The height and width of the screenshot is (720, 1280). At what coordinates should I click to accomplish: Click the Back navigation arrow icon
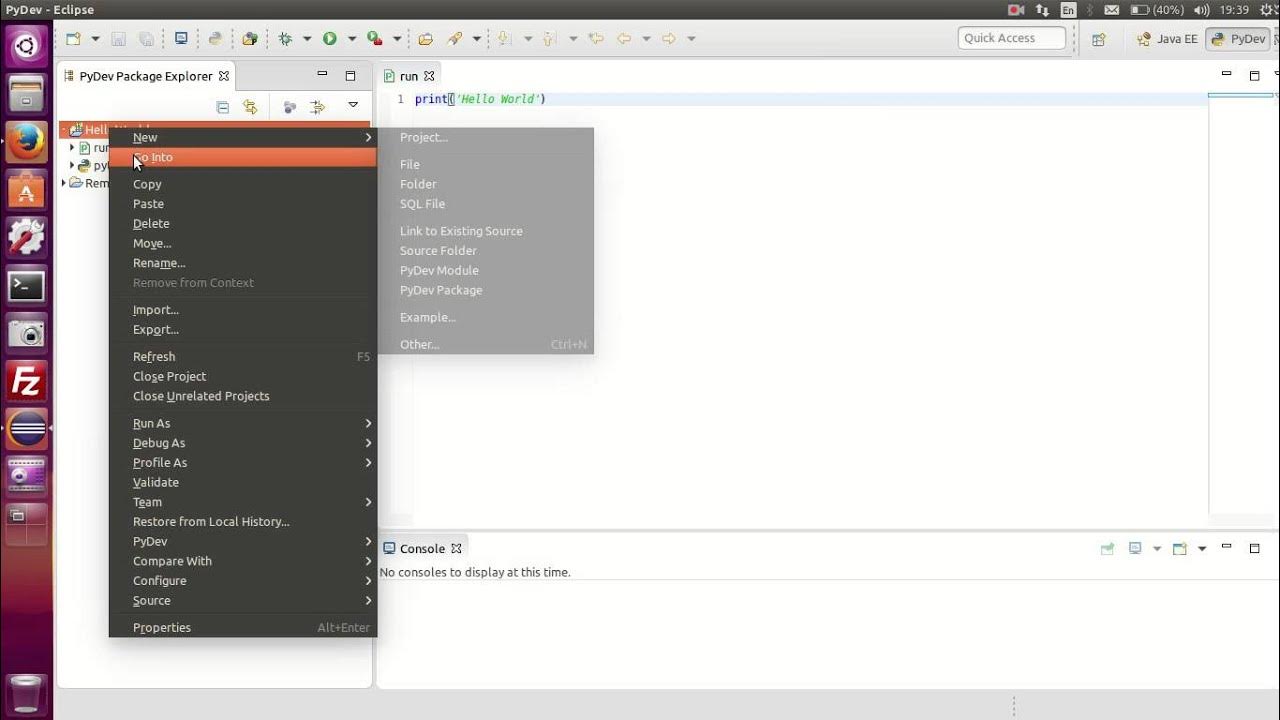coord(624,39)
